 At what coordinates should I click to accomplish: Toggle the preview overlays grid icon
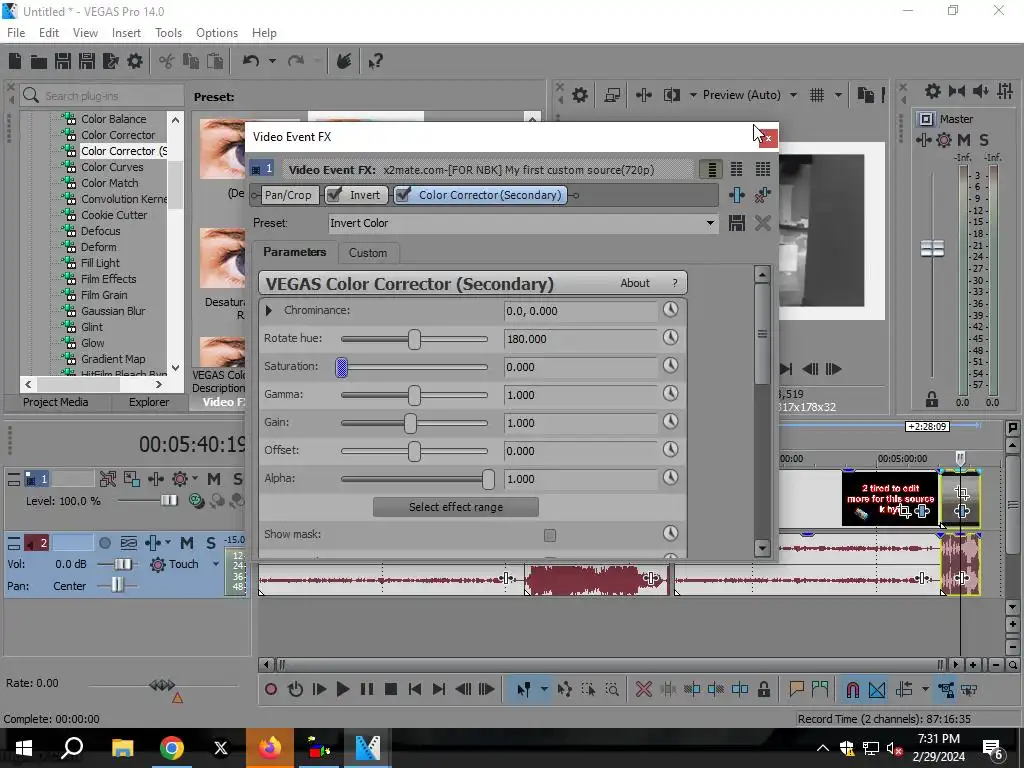click(817, 95)
